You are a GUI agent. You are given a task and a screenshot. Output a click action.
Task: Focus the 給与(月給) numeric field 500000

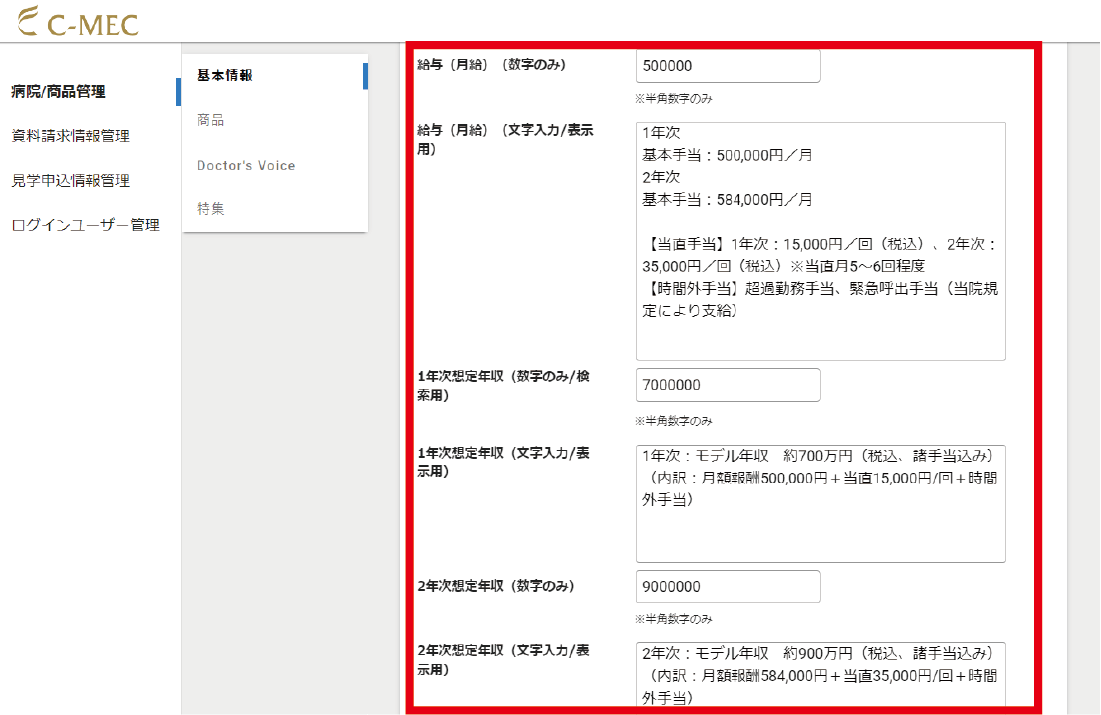pyautogui.click(x=728, y=66)
